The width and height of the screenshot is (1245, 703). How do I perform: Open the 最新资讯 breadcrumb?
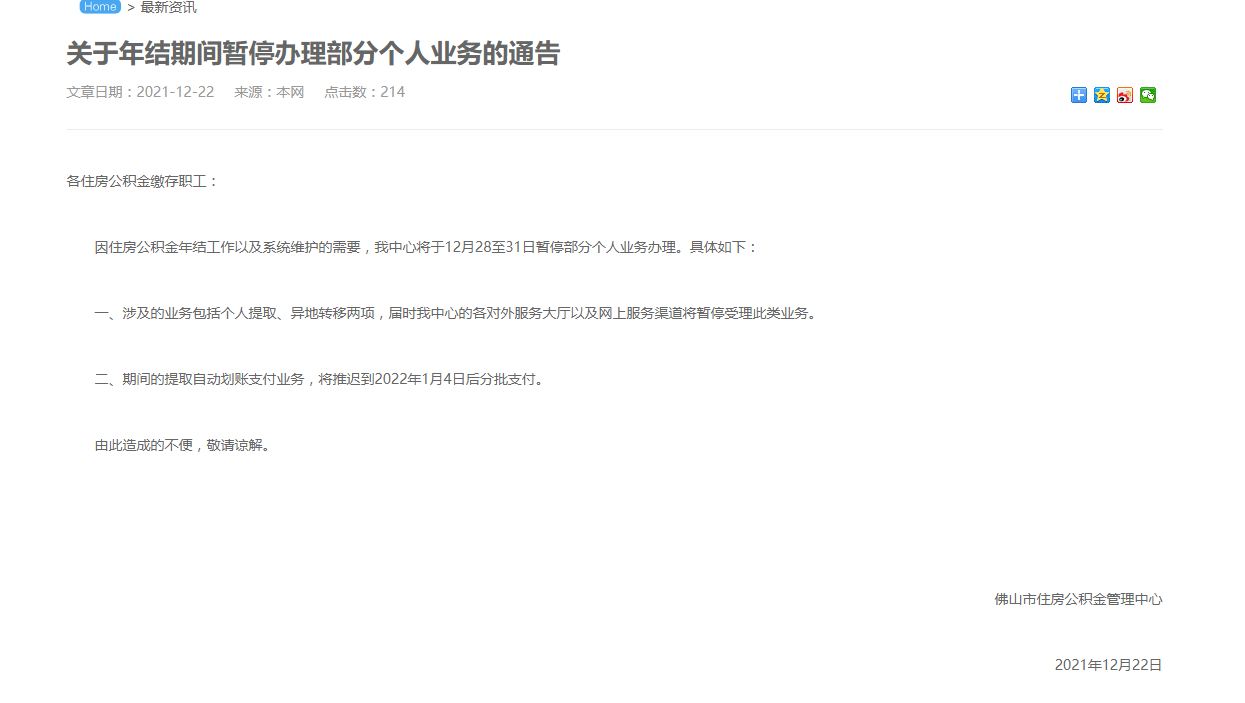point(168,7)
